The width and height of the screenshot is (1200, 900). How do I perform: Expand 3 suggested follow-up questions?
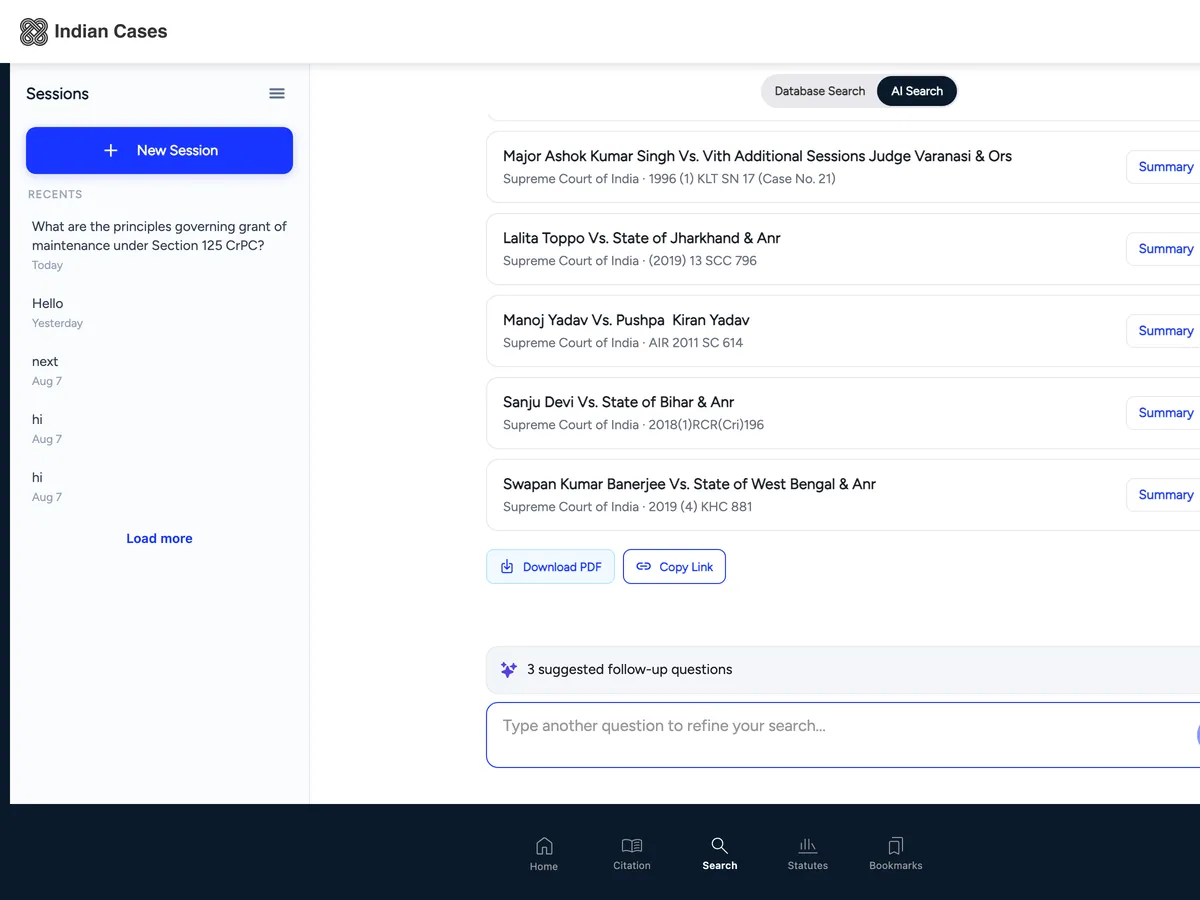point(843,670)
